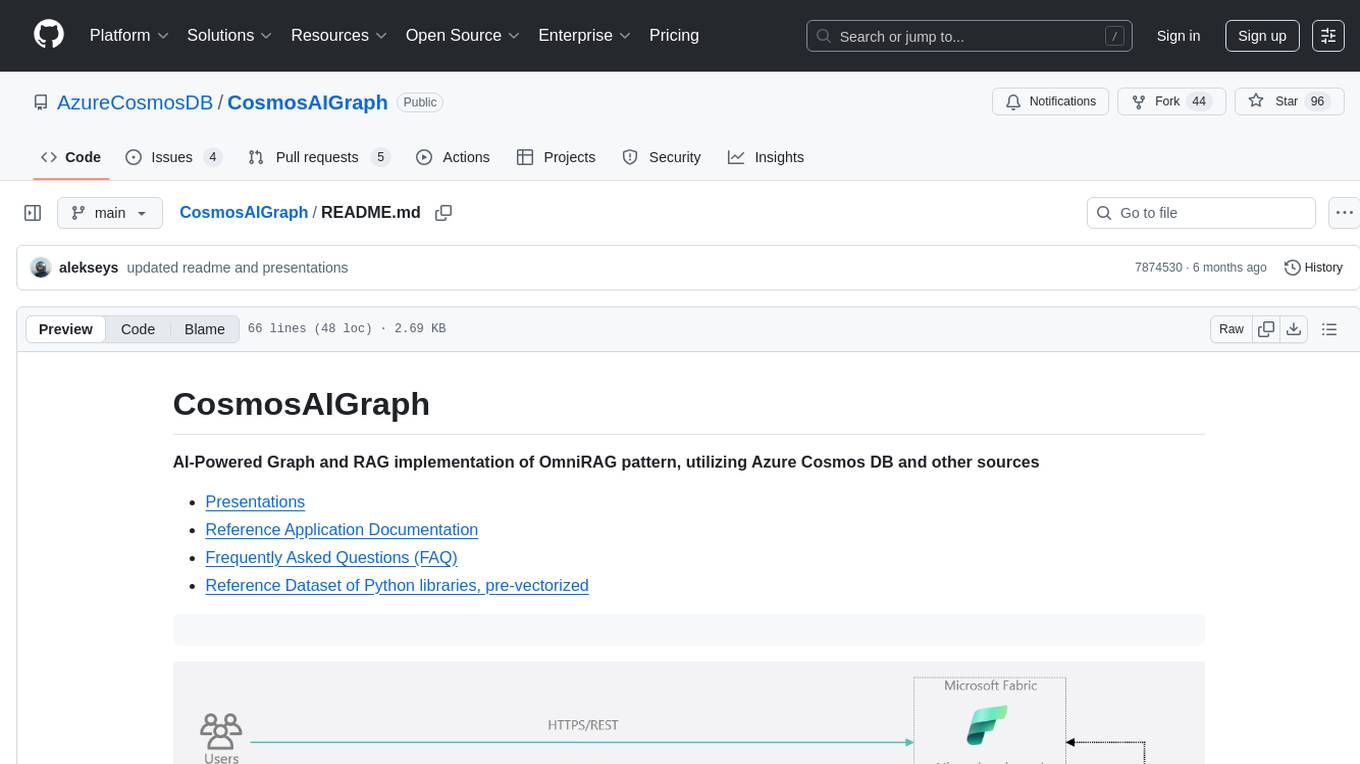Open the Presentations link

point(255,502)
